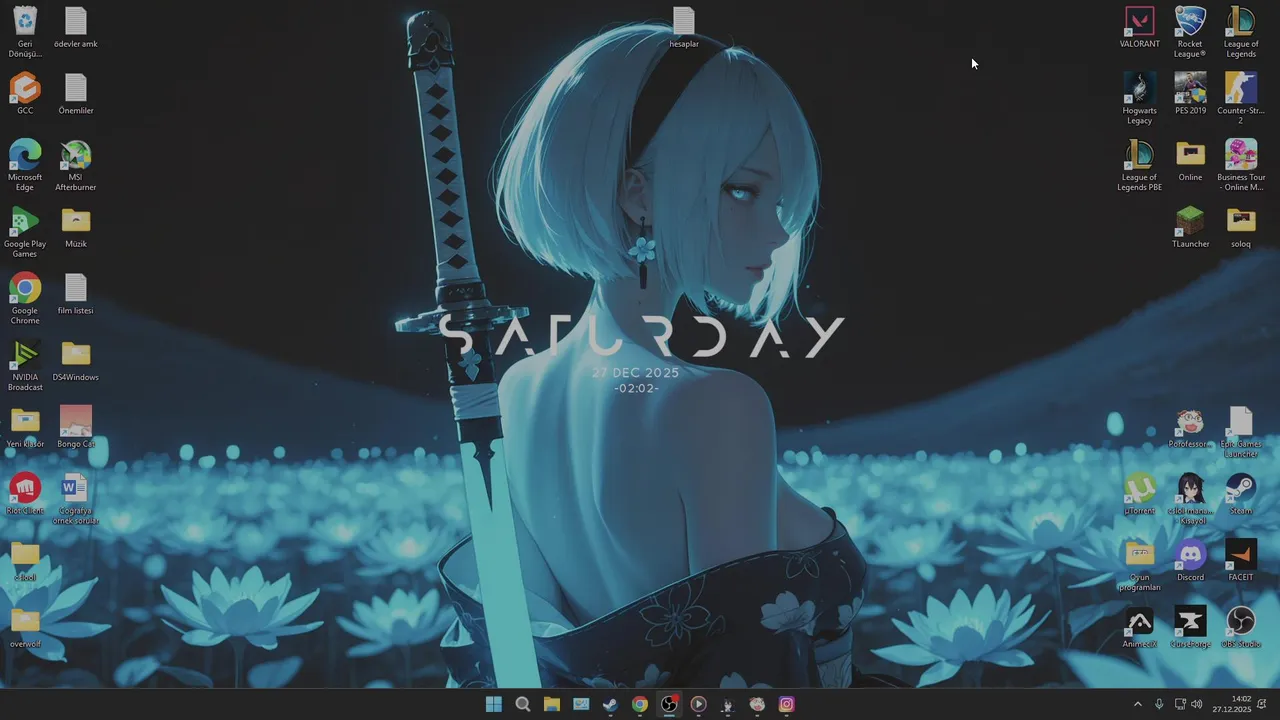Image resolution: width=1280 pixels, height=720 pixels.
Task: Switch to Steam in the taskbar
Action: click(610, 704)
